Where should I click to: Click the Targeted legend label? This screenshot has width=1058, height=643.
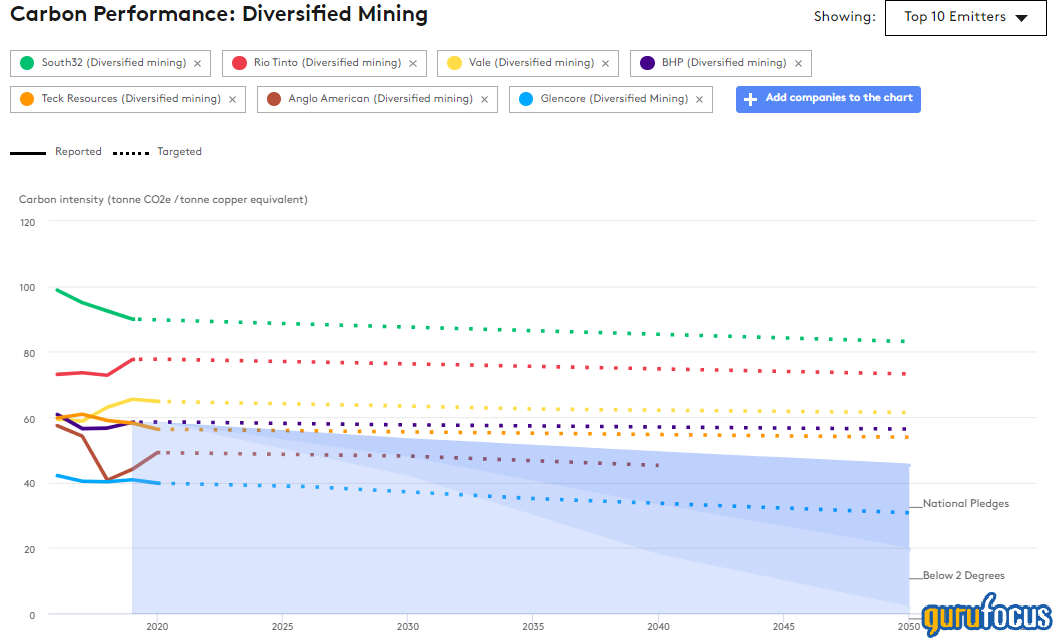pyautogui.click(x=179, y=152)
